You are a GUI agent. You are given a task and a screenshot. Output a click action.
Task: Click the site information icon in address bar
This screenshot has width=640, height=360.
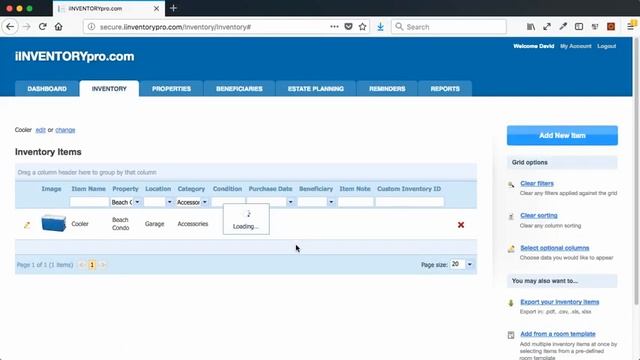(91, 27)
